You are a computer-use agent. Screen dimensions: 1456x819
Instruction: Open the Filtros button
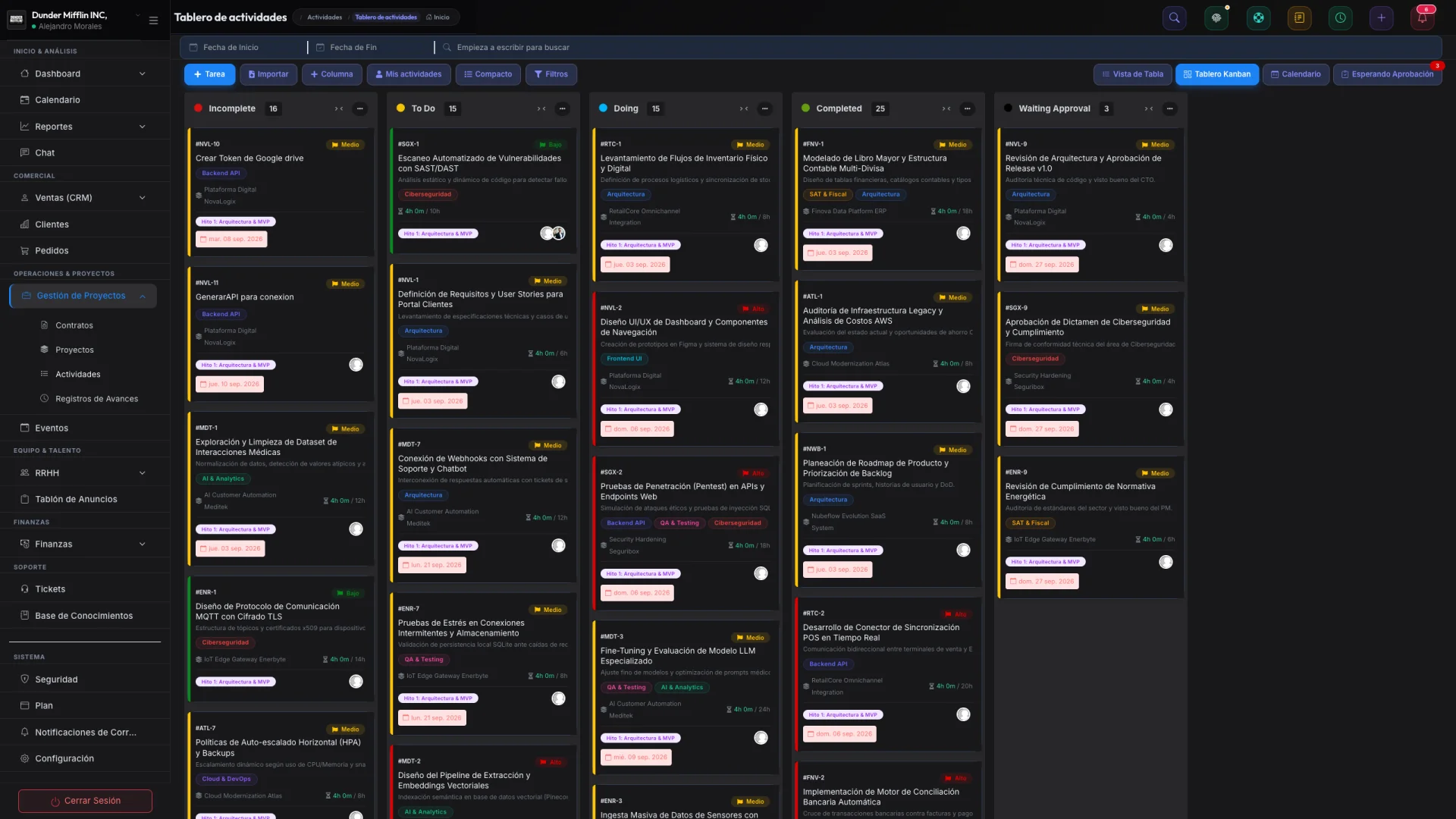pyautogui.click(x=551, y=74)
